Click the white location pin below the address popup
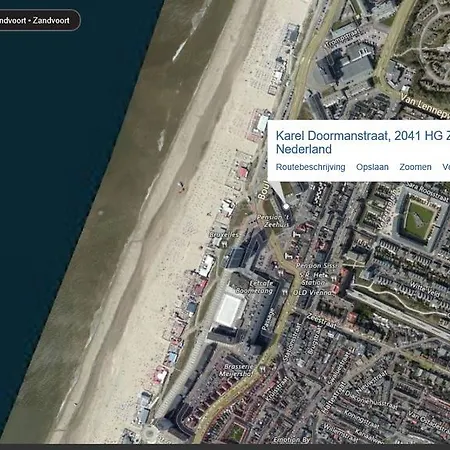450x450 pixels. [x=286, y=207]
